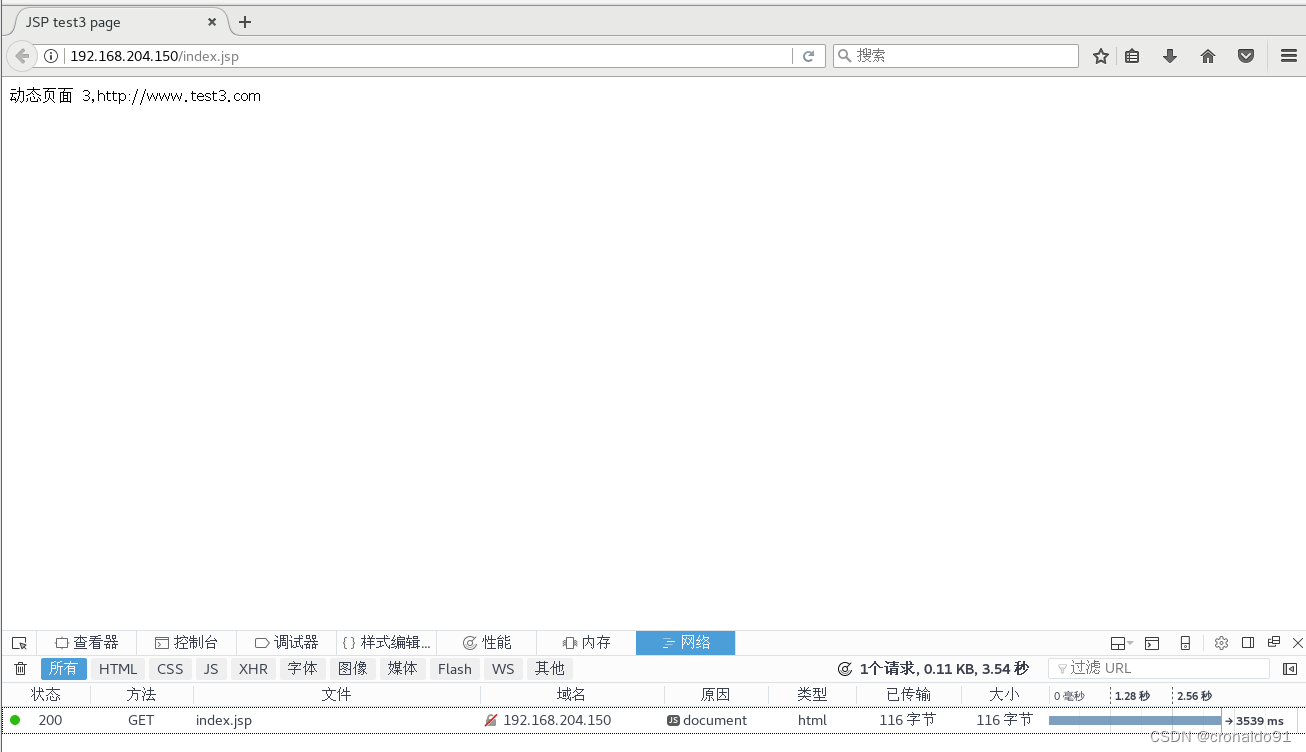The width and height of the screenshot is (1306, 752).
Task: Switch to the 调试器 debugger tab
Action: click(286, 643)
